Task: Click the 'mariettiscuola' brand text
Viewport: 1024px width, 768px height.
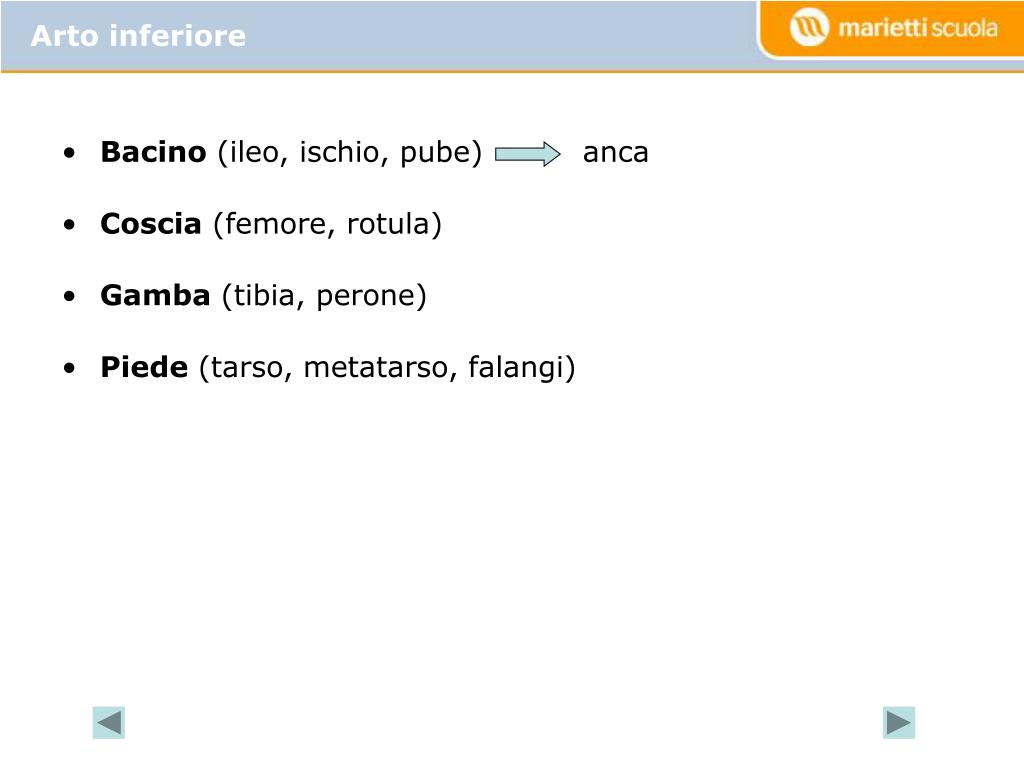Action: point(918,28)
